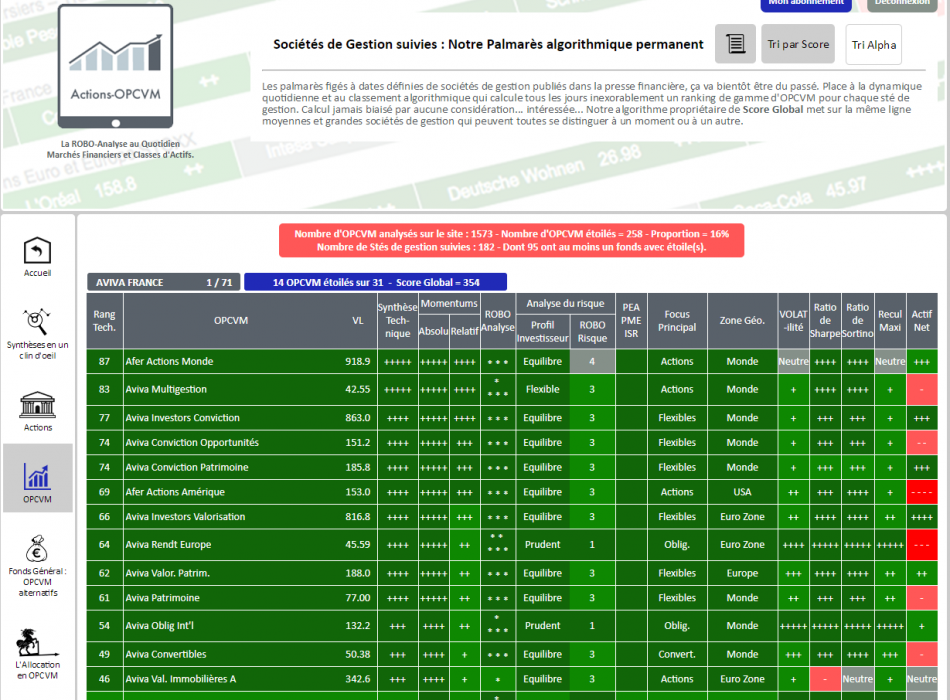The height and width of the screenshot is (700, 950).
Task: Click the Déconnexion button
Action: pyautogui.click(x=902, y=4)
